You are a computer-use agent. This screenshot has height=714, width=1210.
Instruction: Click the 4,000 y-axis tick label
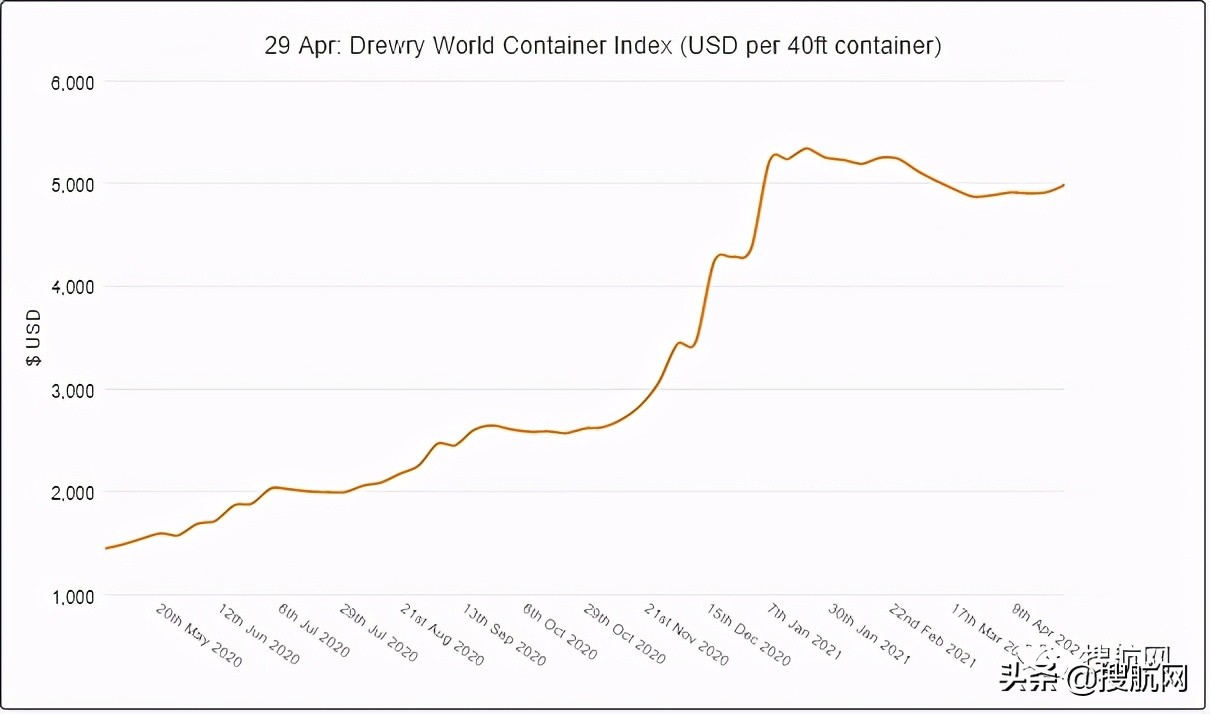pyautogui.click(x=72, y=288)
